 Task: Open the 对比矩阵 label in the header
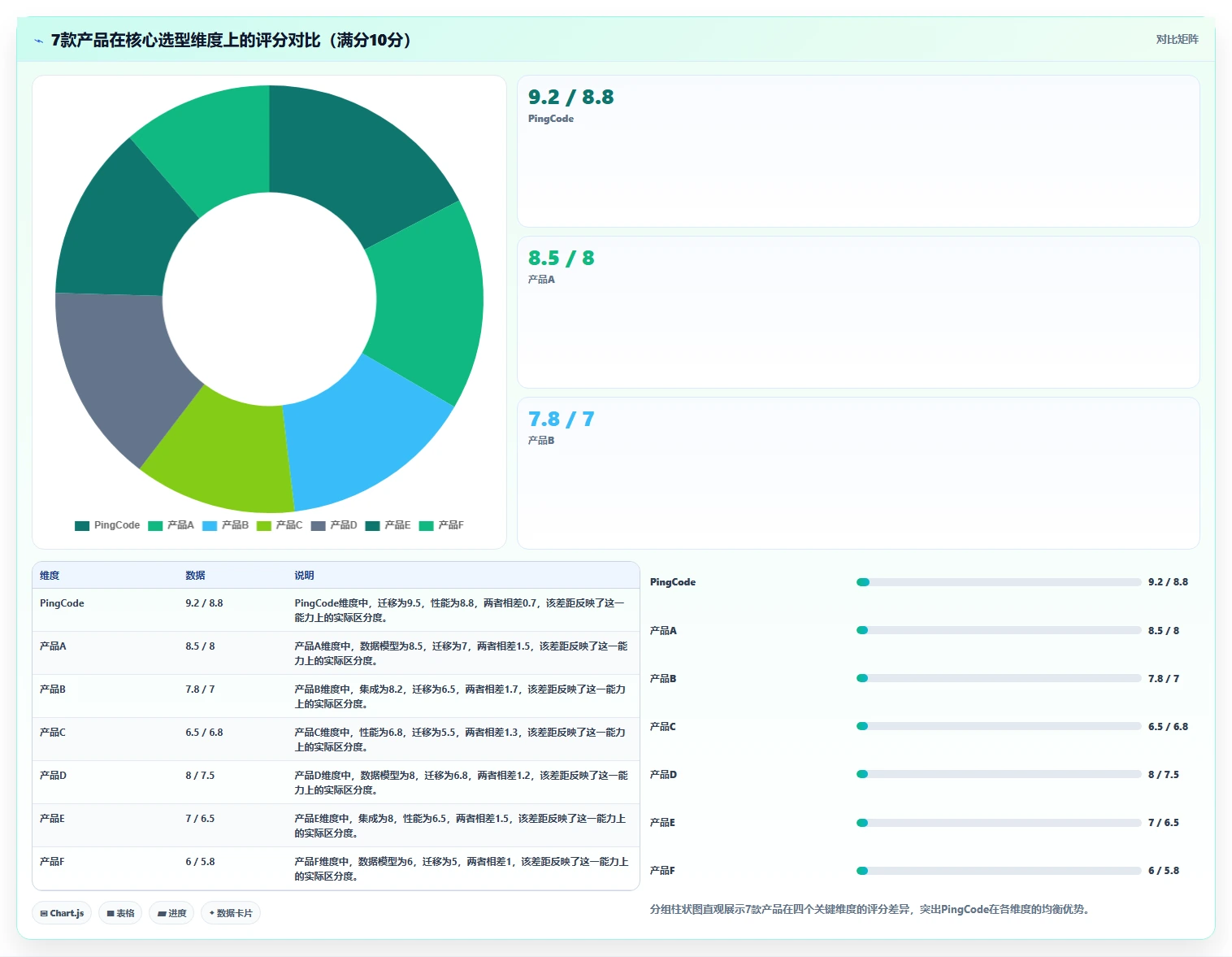click(x=1177, y=39)
